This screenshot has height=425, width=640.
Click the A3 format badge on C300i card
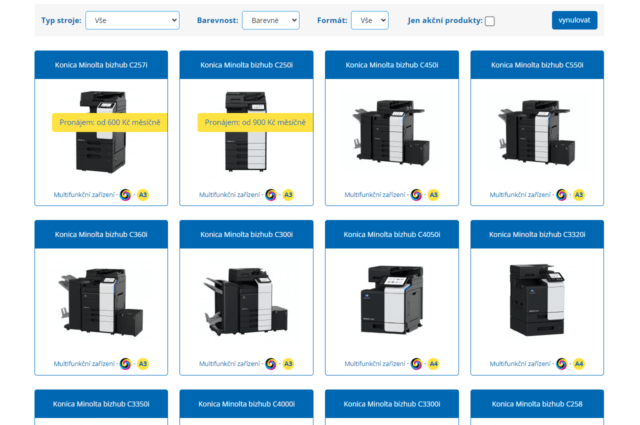(288, 363)
